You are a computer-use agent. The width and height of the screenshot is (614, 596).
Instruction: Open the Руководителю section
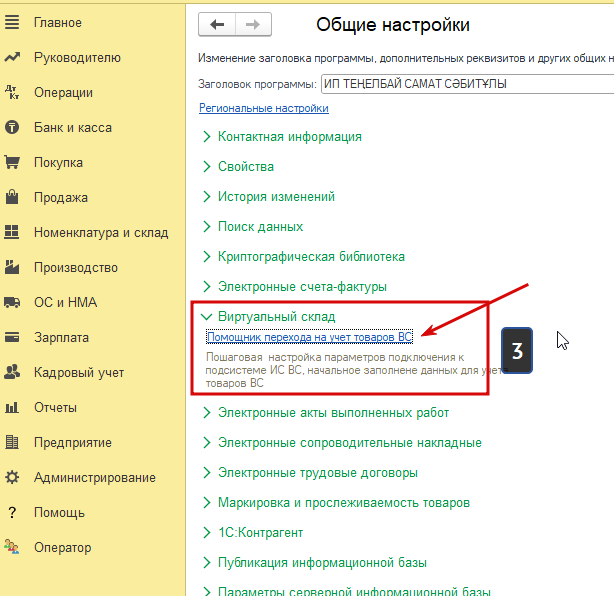78,58
